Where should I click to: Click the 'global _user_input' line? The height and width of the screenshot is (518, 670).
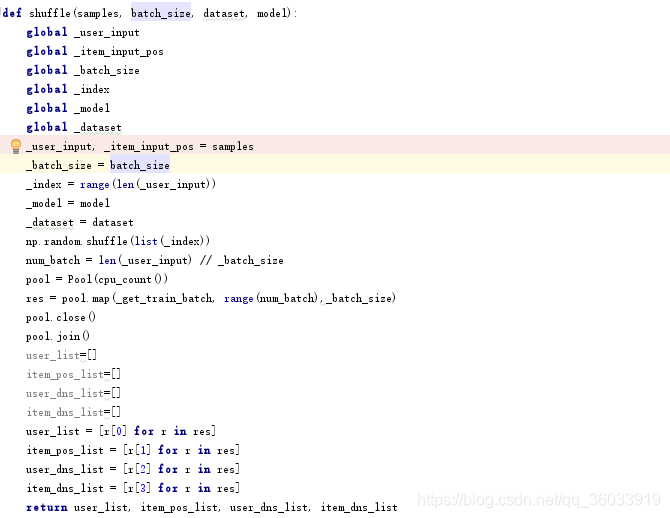(x=83, y=32)
